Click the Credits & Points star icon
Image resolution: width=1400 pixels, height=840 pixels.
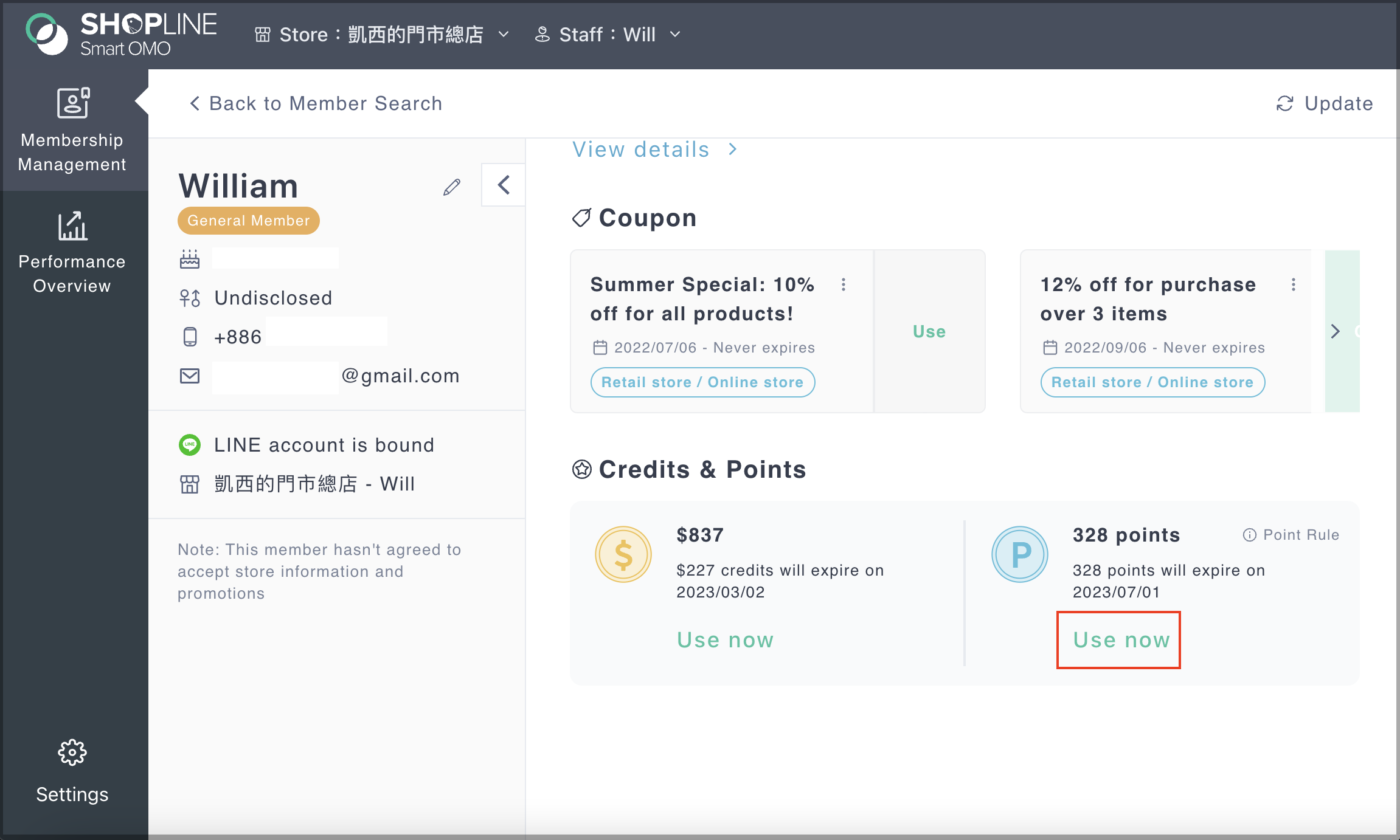click(x=582, y=469)
